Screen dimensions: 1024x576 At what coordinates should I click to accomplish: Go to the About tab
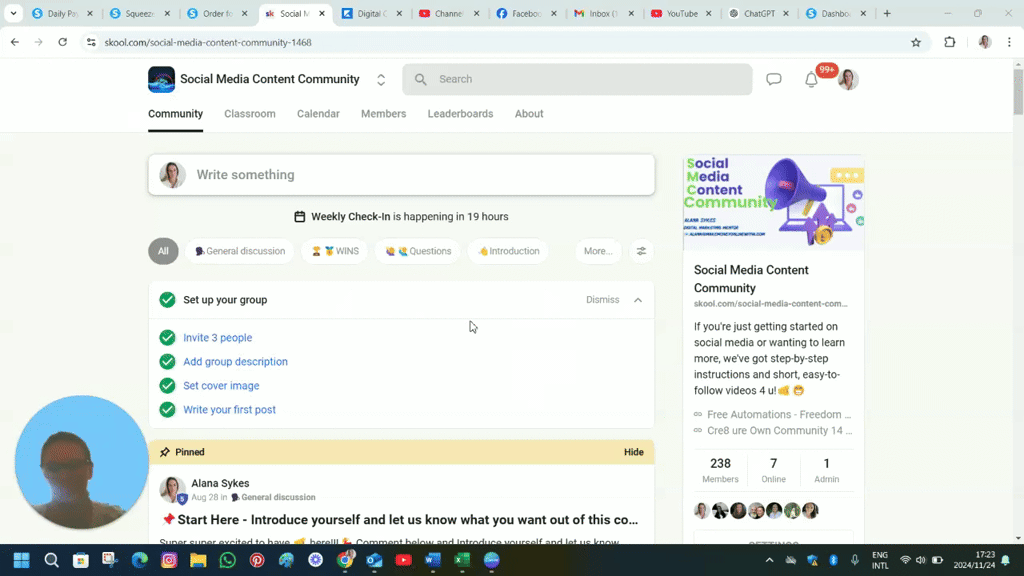pyautogui.click(x=529, y=114)
